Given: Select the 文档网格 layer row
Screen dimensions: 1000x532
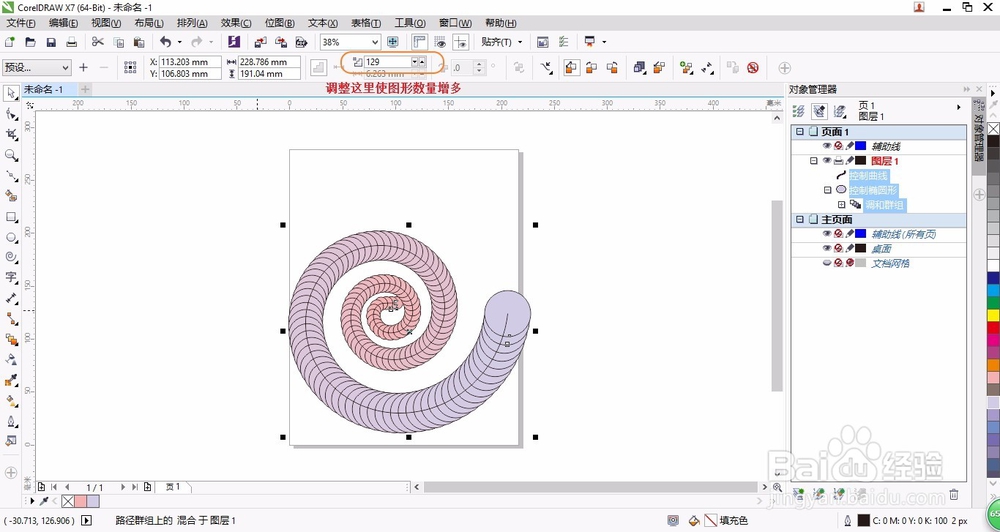Looking at the screenshot, I should point(879,263).
